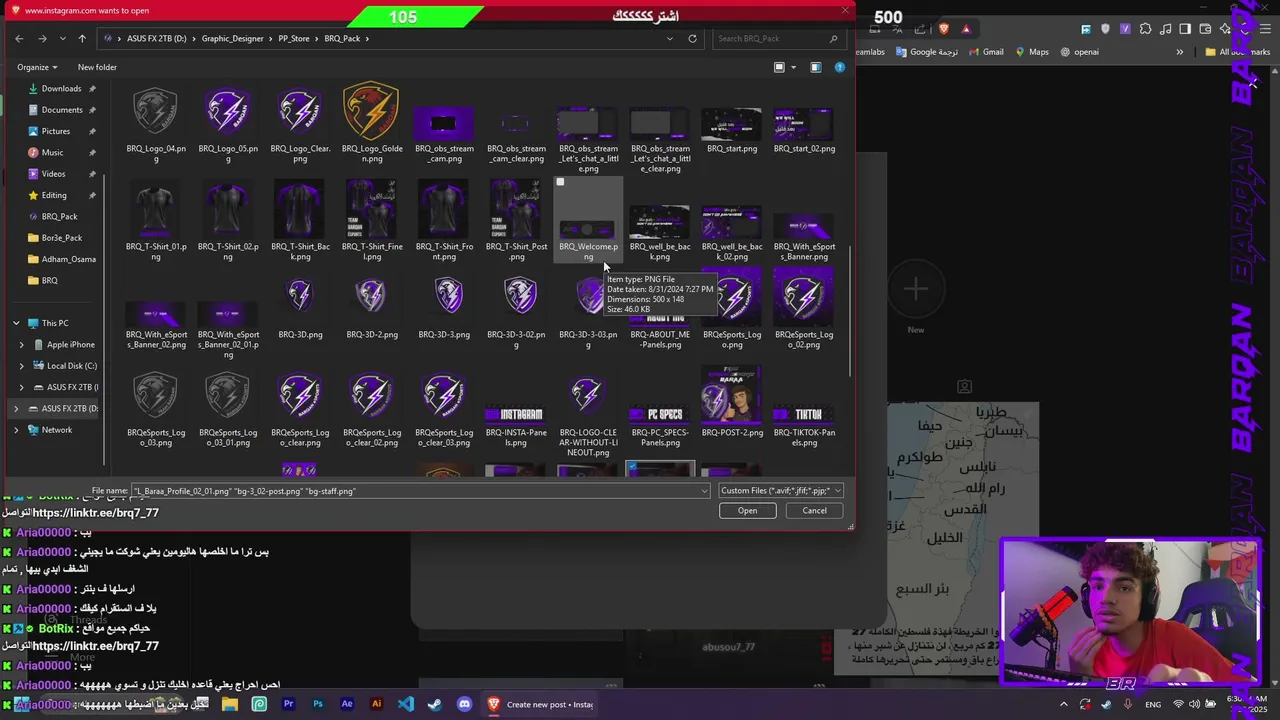Open Steam from the taskbar
The width and height of the screenshot is (1280, 720).
point(434,704)
